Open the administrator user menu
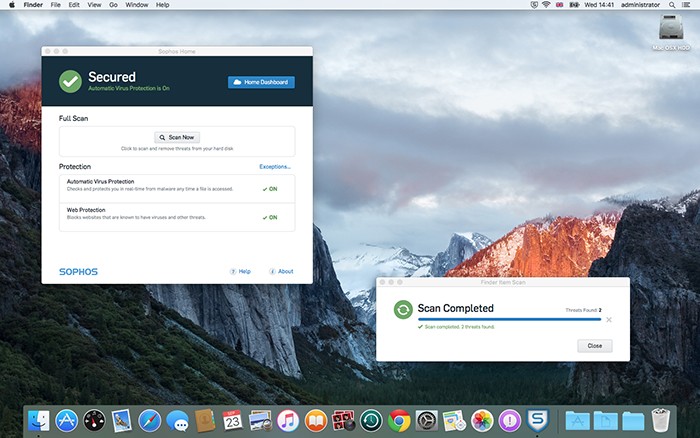 640,4
